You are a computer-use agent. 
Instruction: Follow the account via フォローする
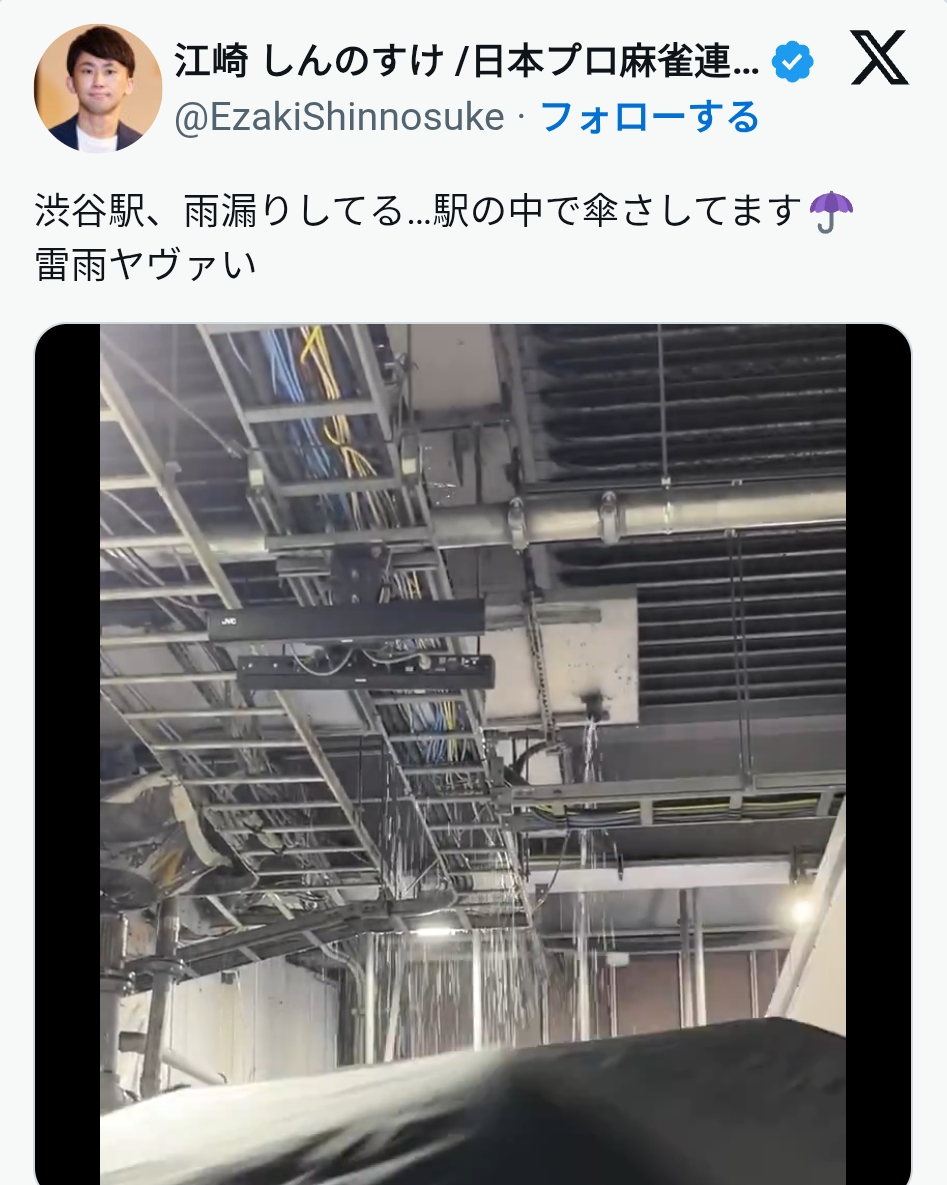[x=650, y=117]
